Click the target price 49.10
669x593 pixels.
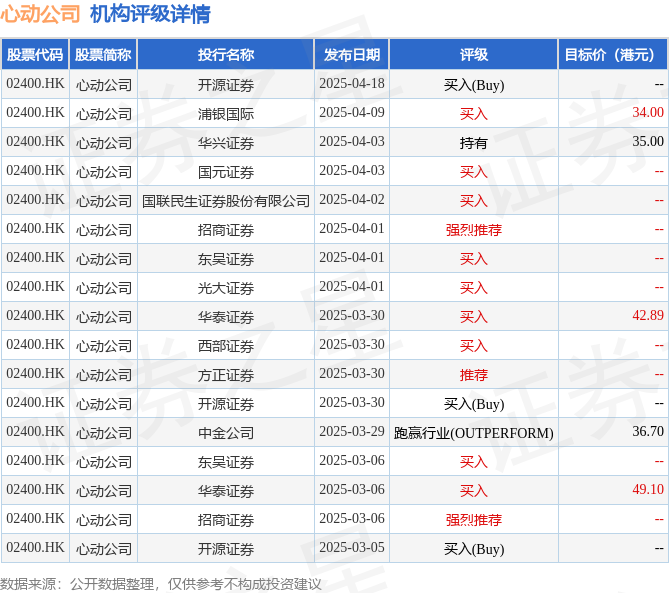(x=648, y=489)
